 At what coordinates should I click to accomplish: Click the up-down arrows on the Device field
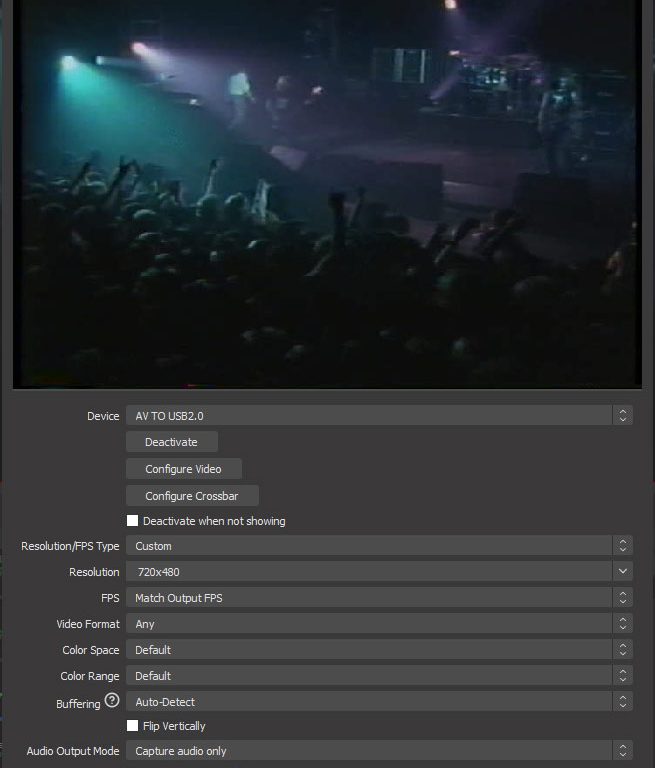[x=623, y=415]
